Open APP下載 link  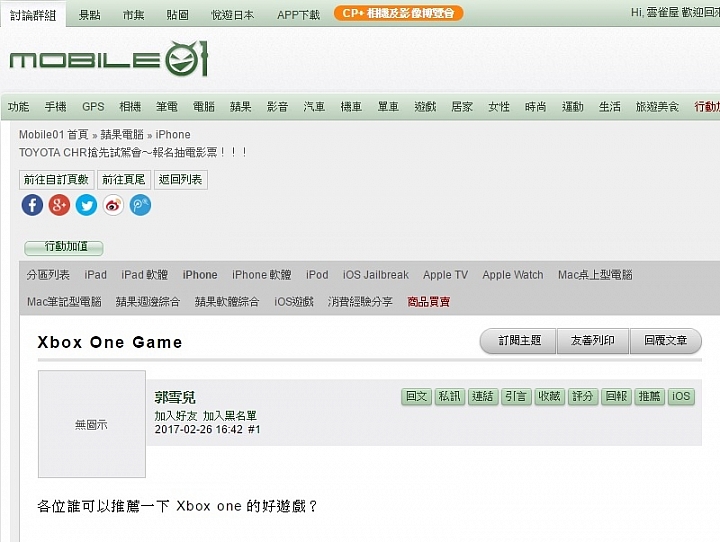pos(298,15)
